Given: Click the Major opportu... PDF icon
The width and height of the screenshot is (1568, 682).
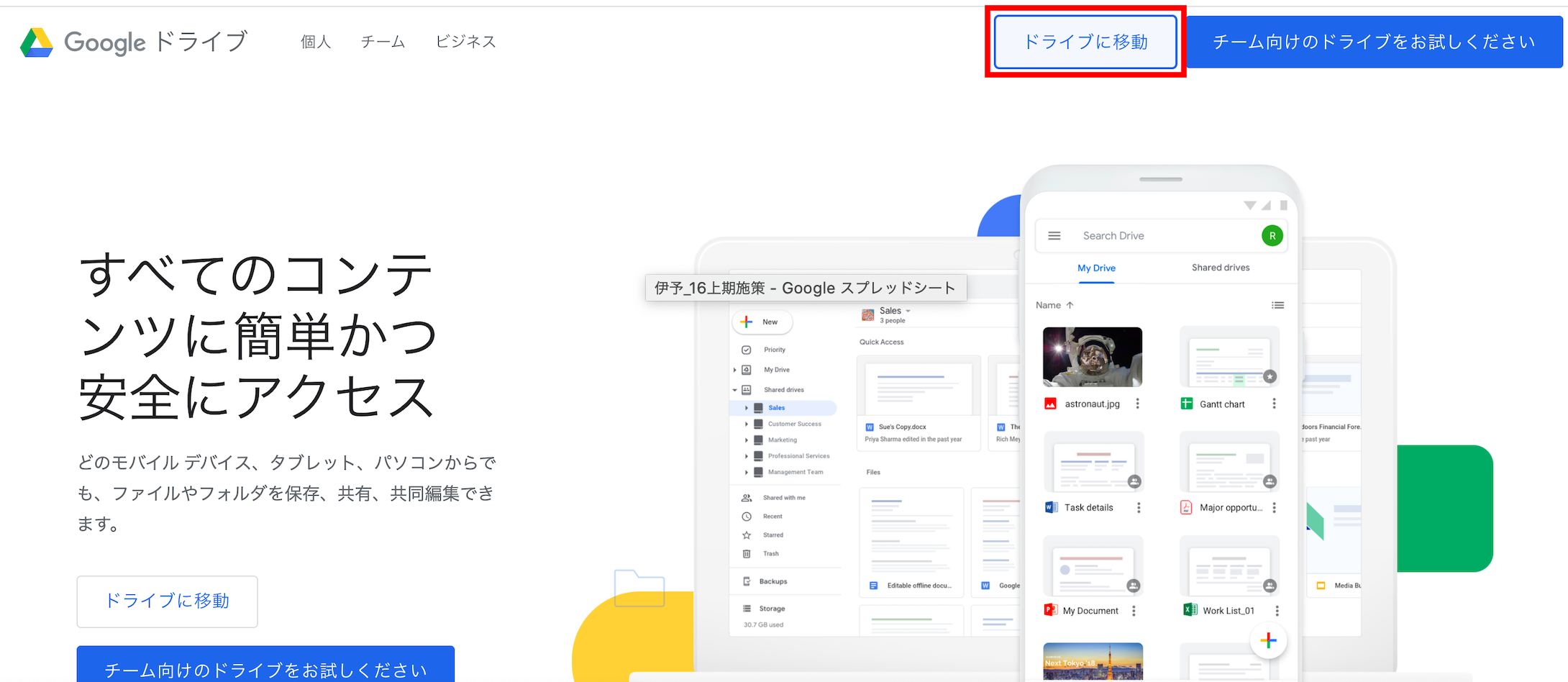Looking at the screenshot, I should coord(1186,507).
